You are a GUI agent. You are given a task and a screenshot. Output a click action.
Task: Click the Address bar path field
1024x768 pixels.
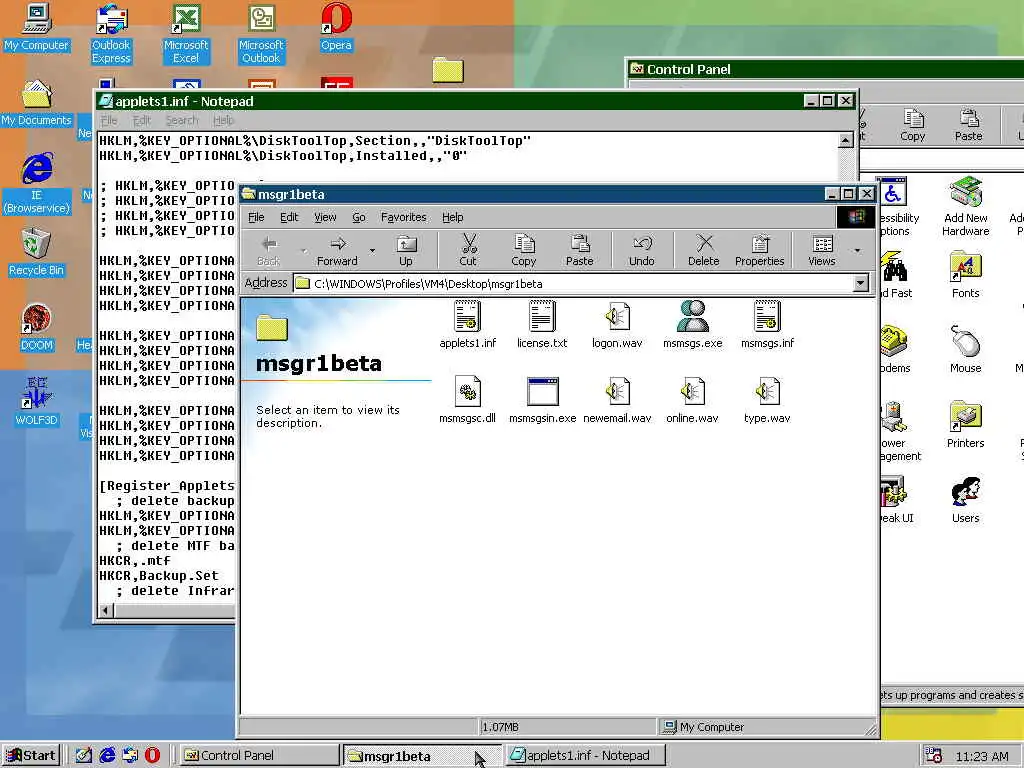click(x=573, y=283)
